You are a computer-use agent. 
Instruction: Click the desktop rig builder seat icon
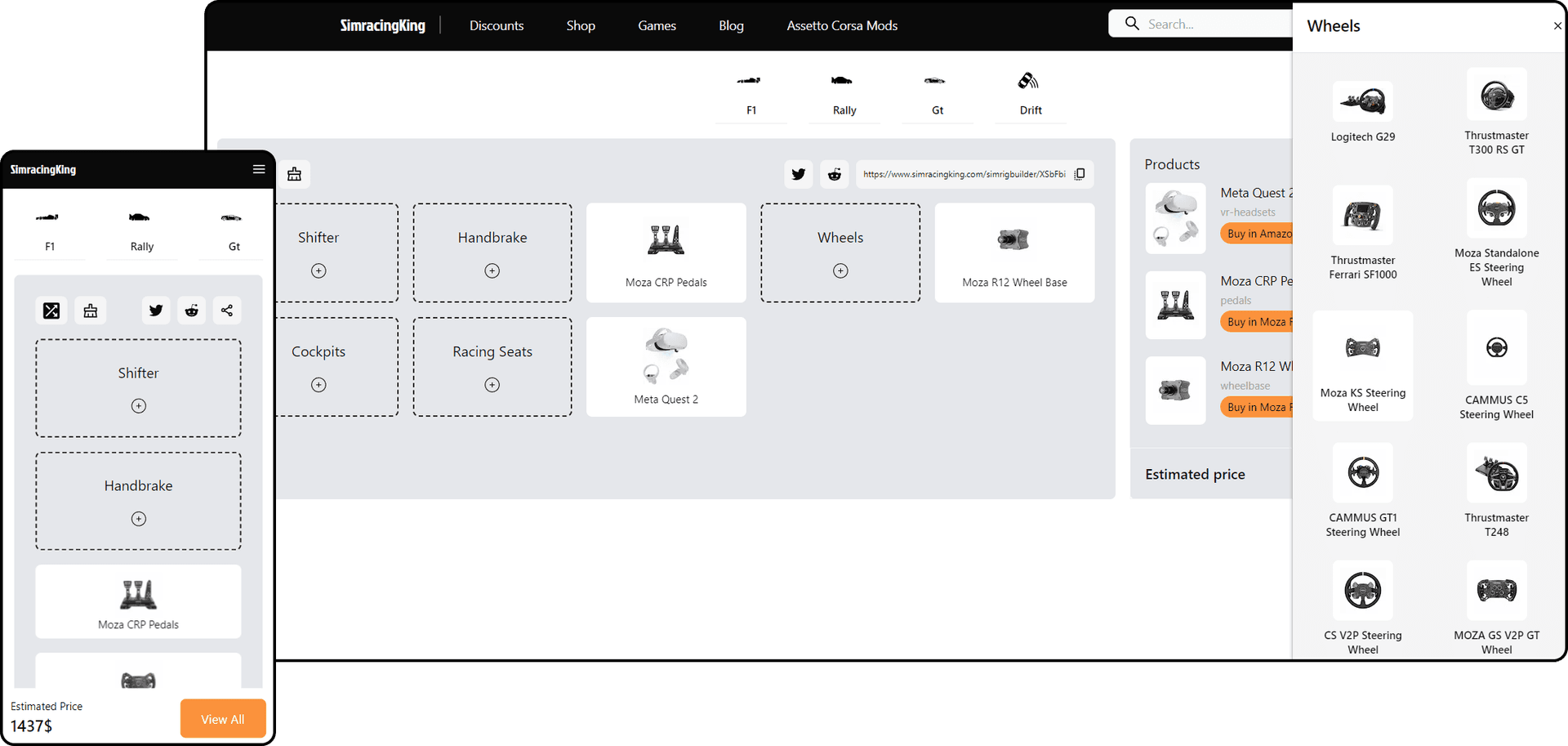294,174
